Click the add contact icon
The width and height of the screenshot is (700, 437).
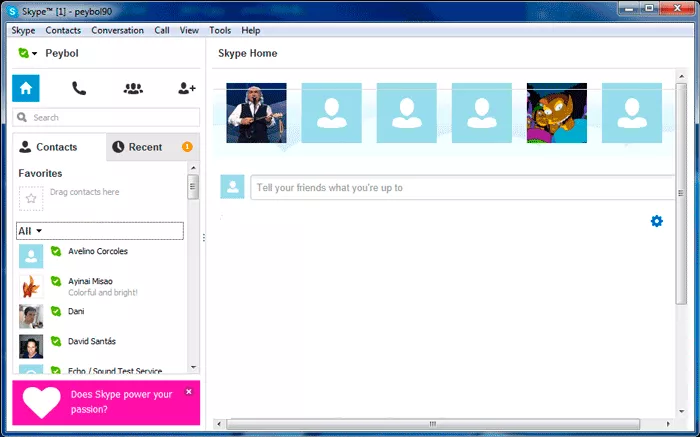pos(187,88)
